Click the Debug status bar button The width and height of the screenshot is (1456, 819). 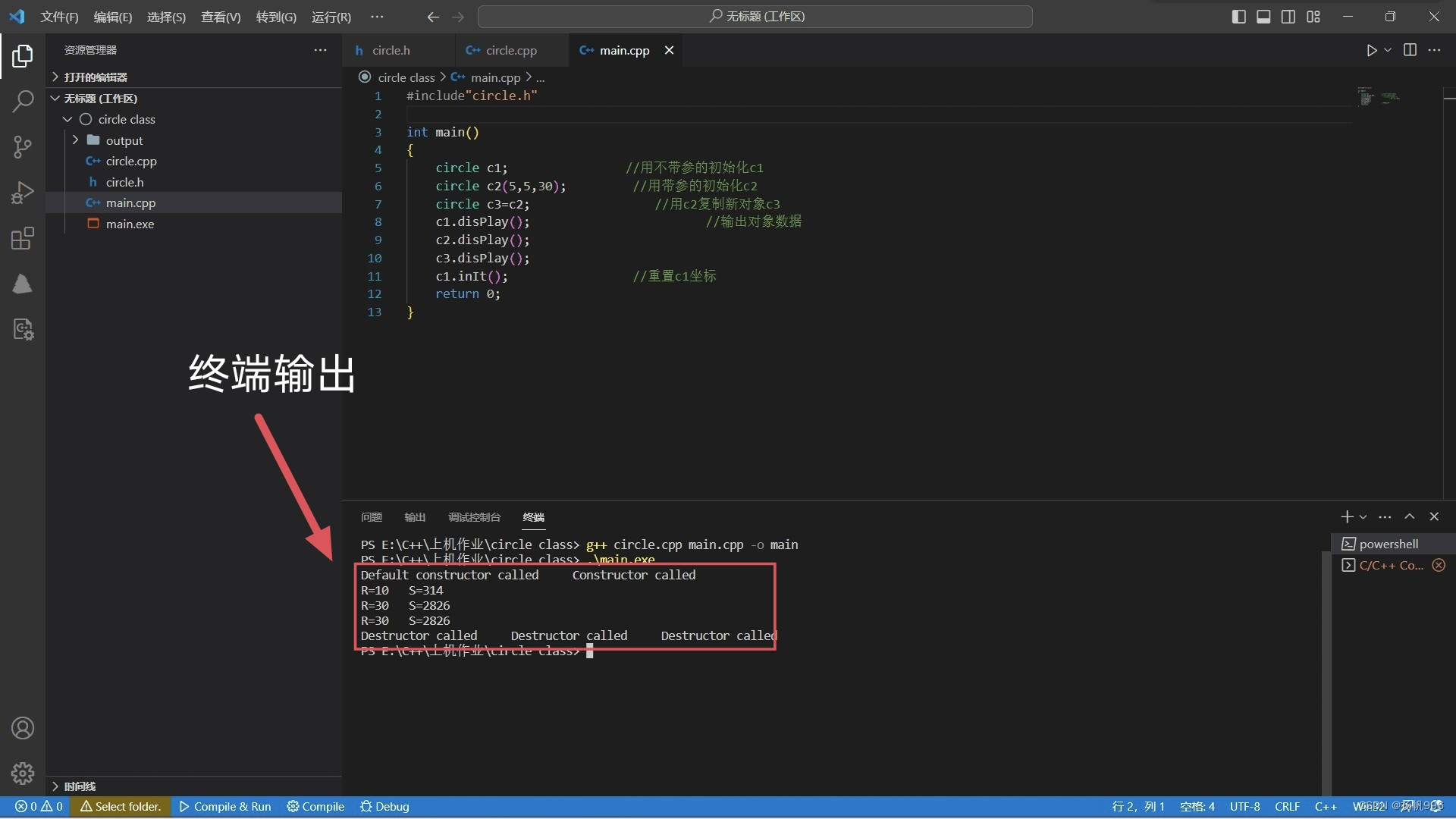[x=384, y=806]
